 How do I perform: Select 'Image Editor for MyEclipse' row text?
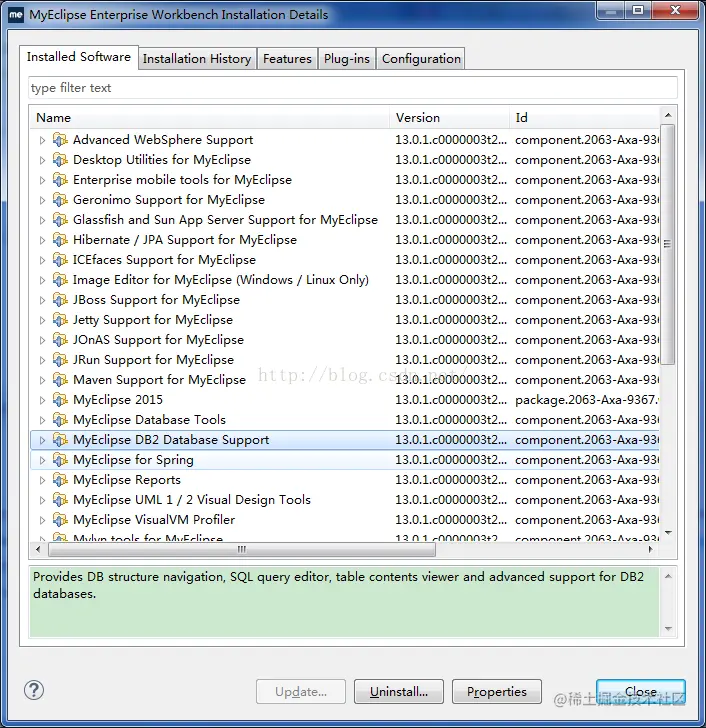(x=220, y=280)
